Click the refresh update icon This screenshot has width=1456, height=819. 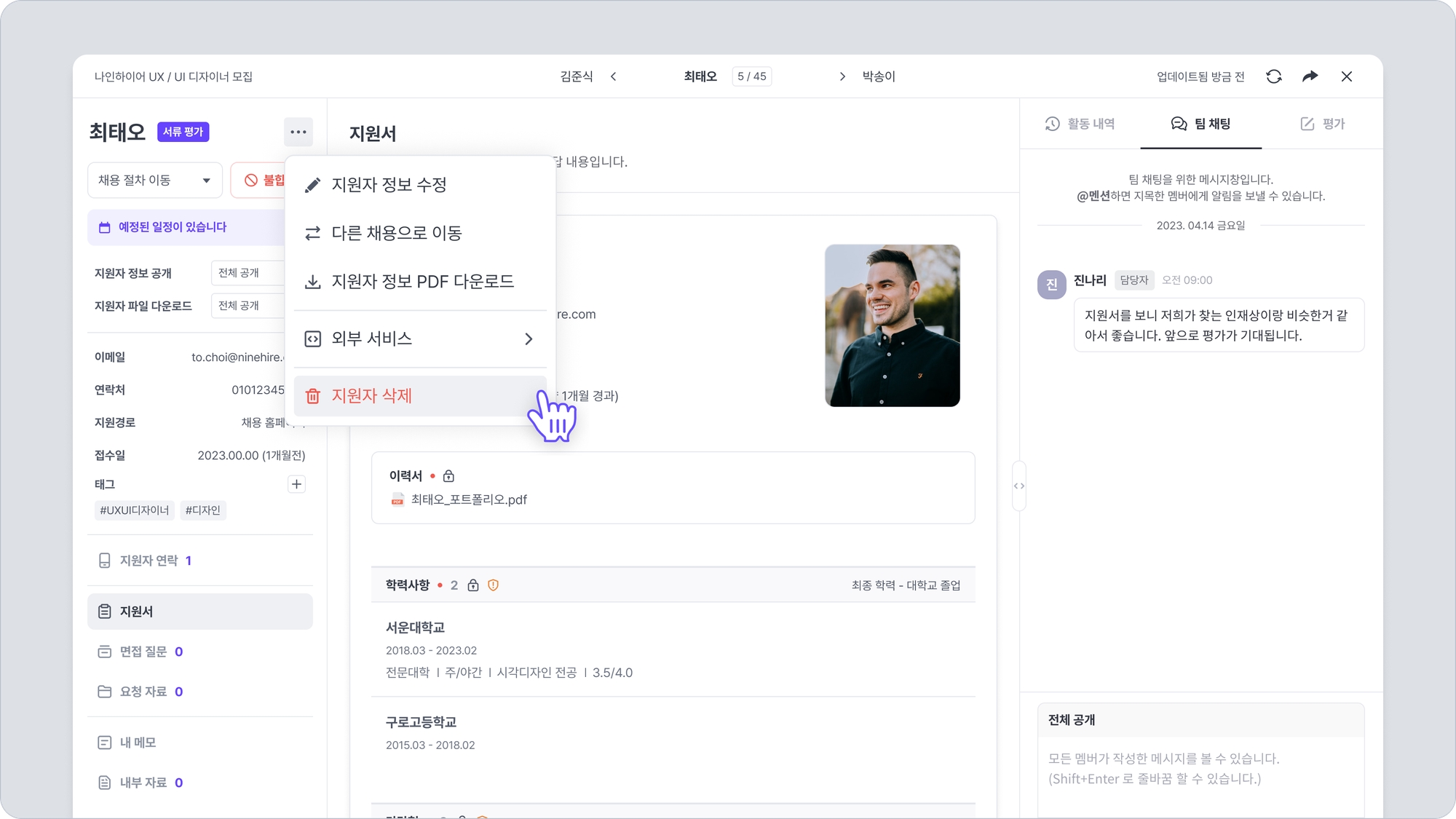click(x=1273, y=76)
